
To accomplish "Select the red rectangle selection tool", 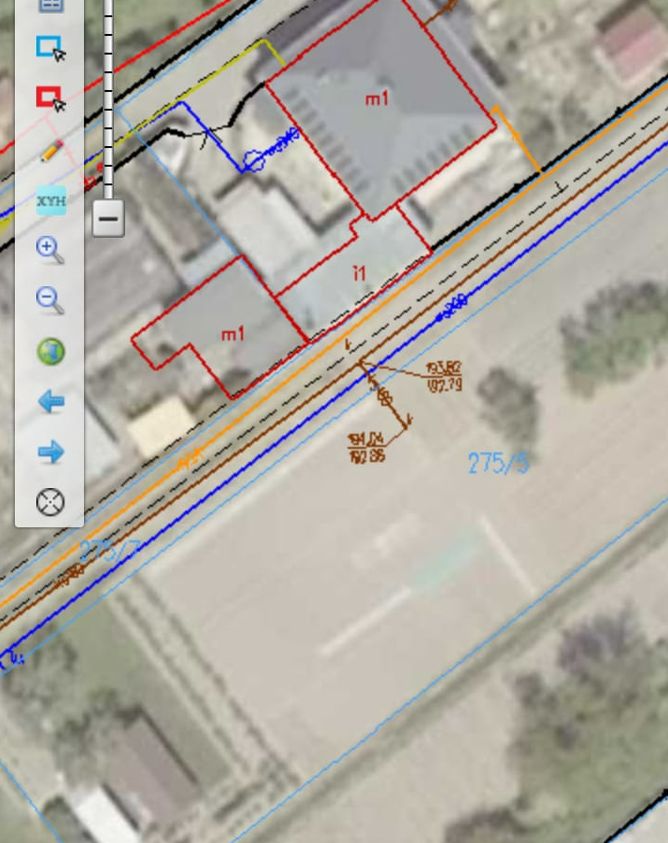I will click(51, 98).
